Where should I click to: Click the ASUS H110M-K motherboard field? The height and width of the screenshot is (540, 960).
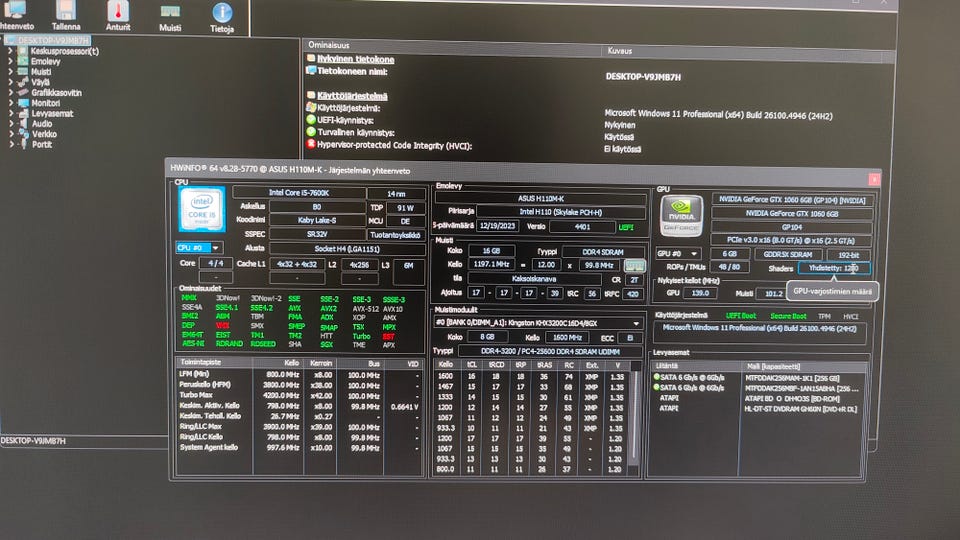pyautogui.click(x=541, y=198)
